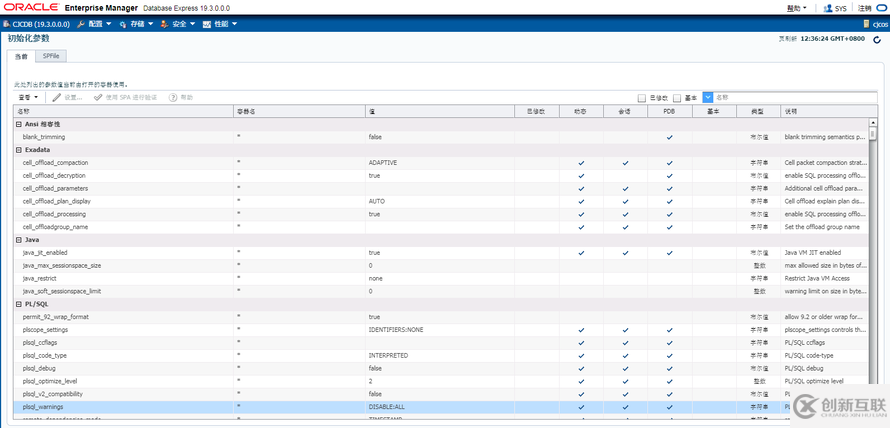Open the 帮助 menu in header
This screenshot has width=890, height=428.
click(x=795, y=7)
